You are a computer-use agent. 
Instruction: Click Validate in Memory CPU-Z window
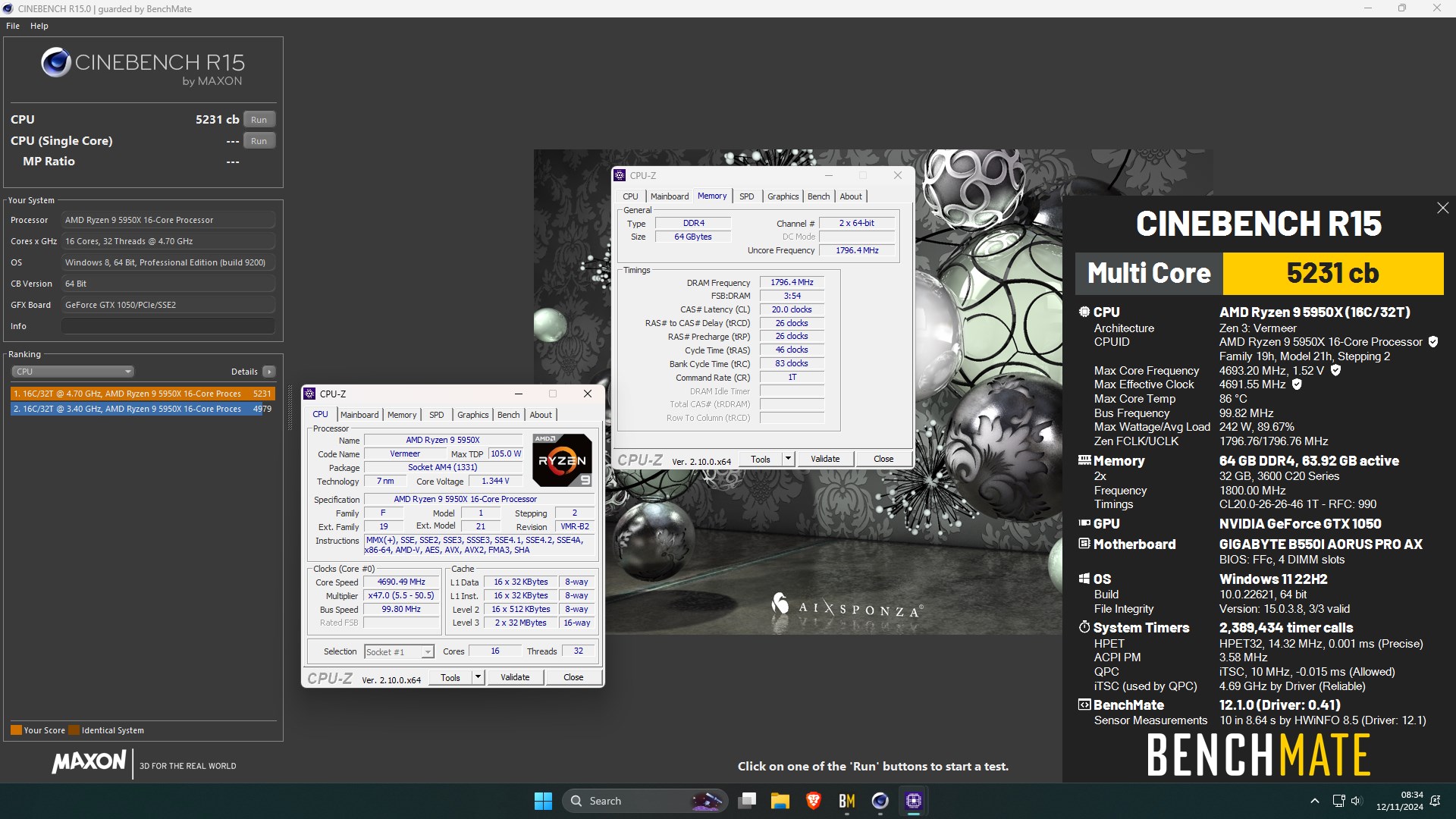click(825, 460)
